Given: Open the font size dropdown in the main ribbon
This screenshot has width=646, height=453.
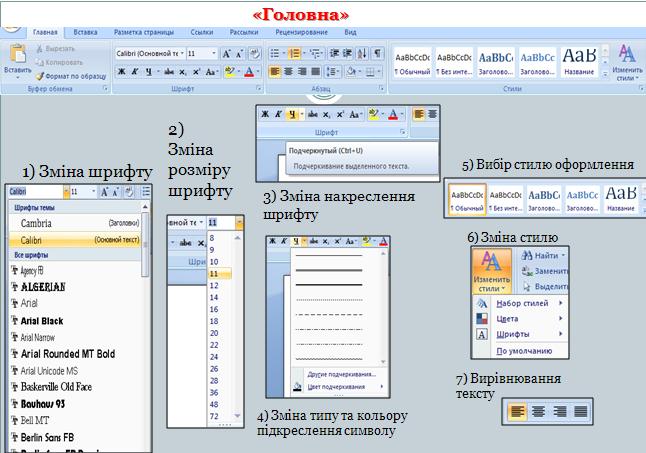Looking at the screenshot, I should point(214,54).
